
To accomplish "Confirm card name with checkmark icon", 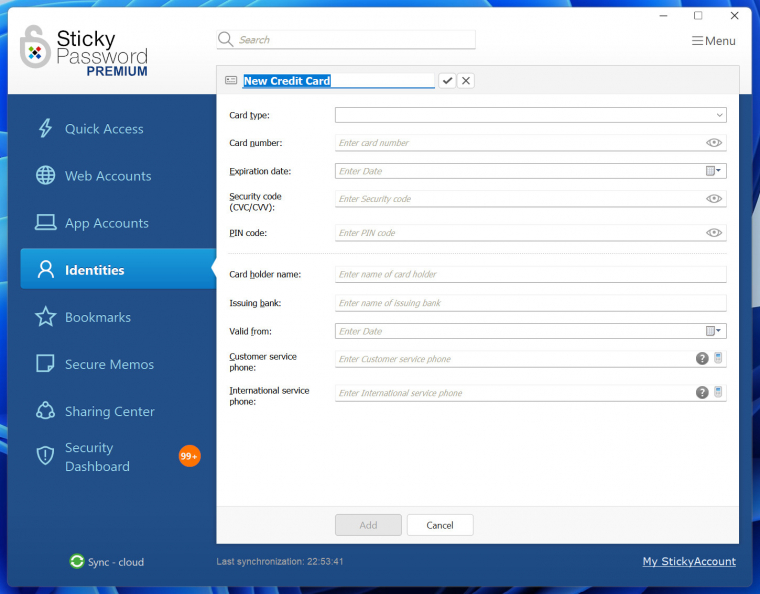I will click(x=447, y=81).
